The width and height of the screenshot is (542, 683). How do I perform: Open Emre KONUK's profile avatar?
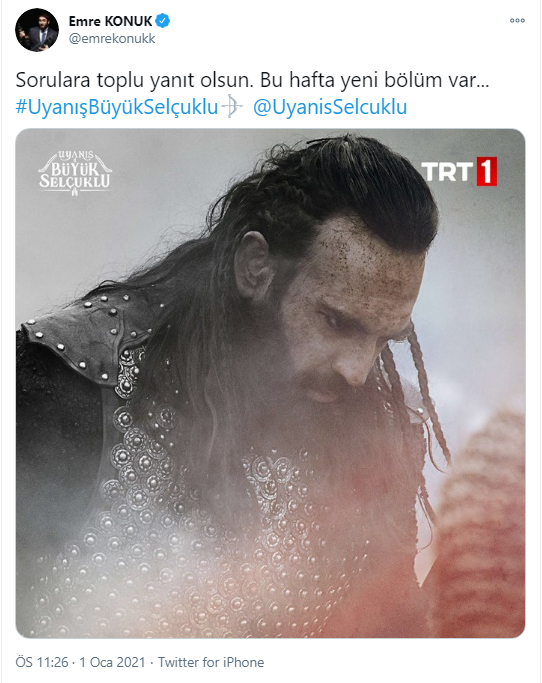coord(37,30)
